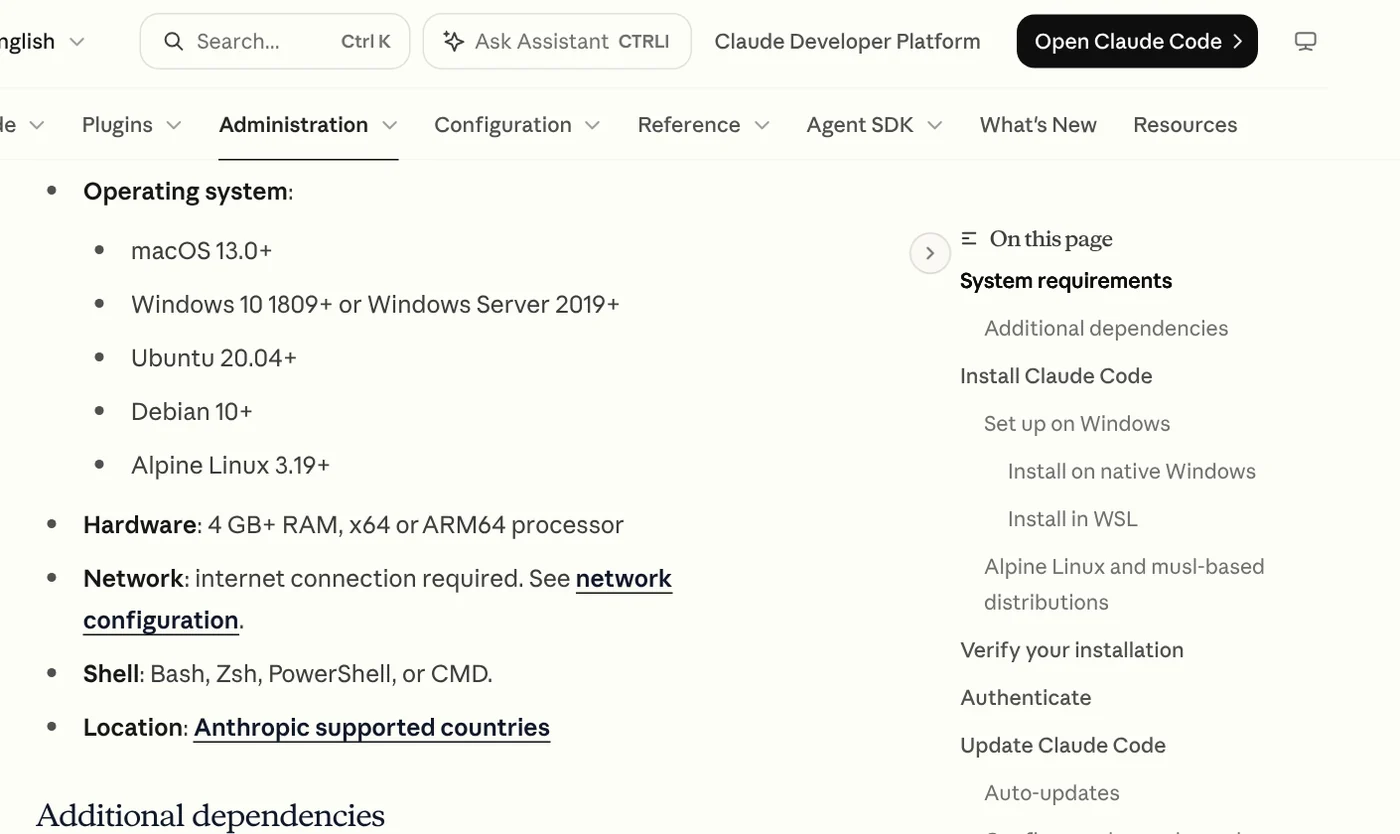Jump to Update Claude Code section

coord(1063,746)
